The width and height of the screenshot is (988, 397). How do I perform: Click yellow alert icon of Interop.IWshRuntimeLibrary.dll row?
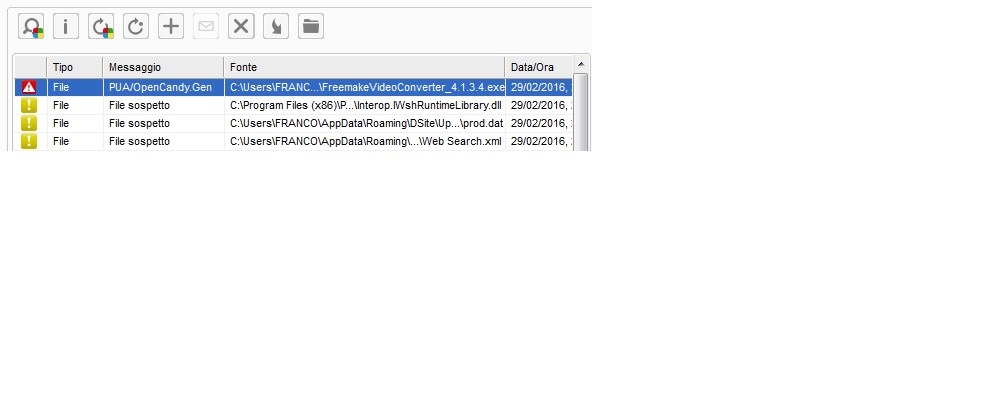[x=29, y=105]
